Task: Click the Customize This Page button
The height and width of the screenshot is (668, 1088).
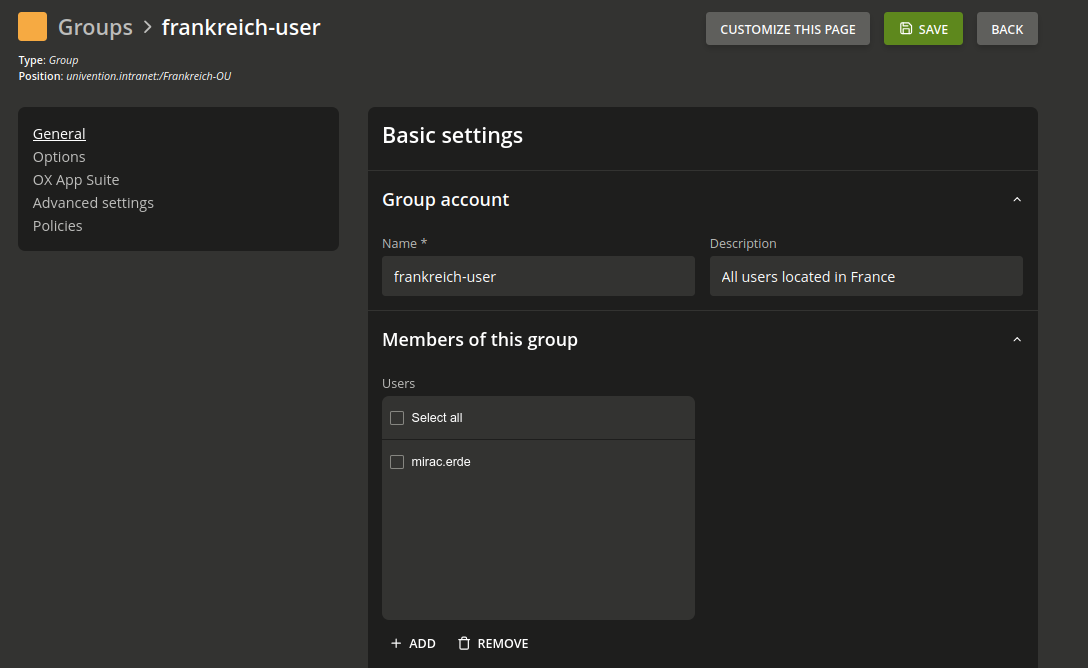Action: (788, 29)
